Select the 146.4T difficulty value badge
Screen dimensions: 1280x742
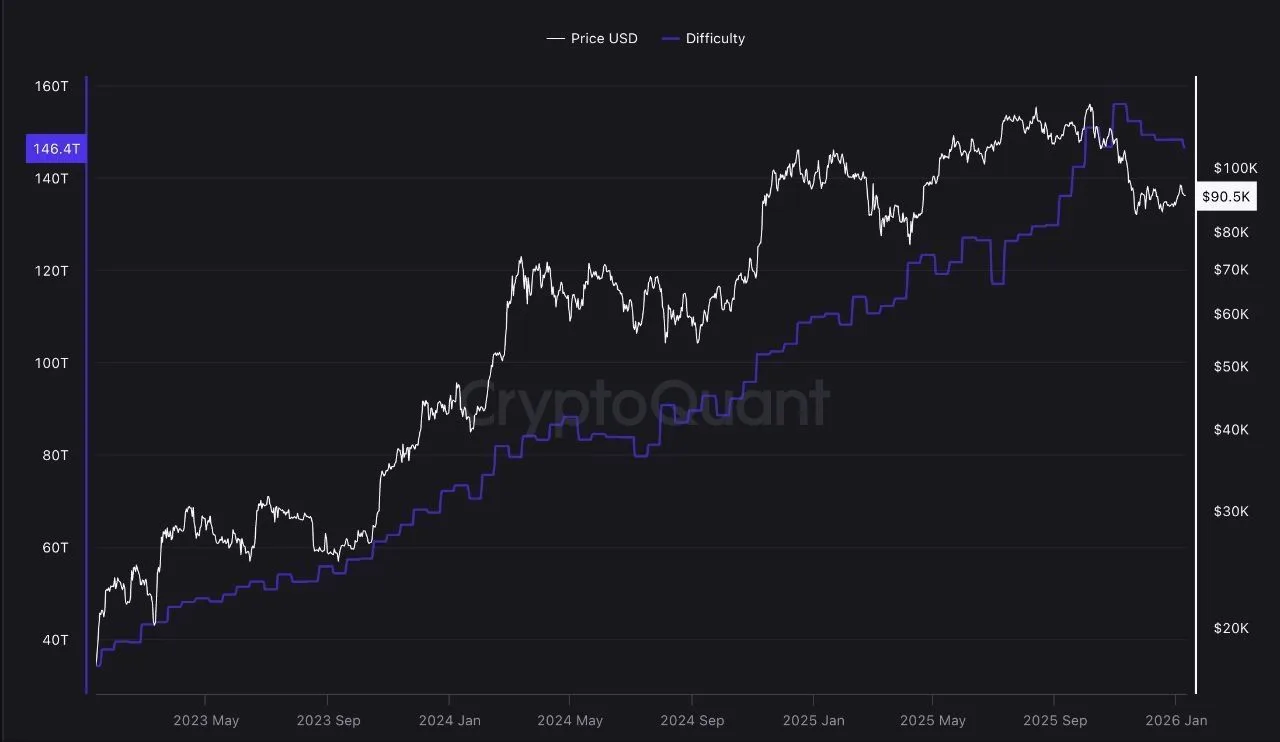55,148
